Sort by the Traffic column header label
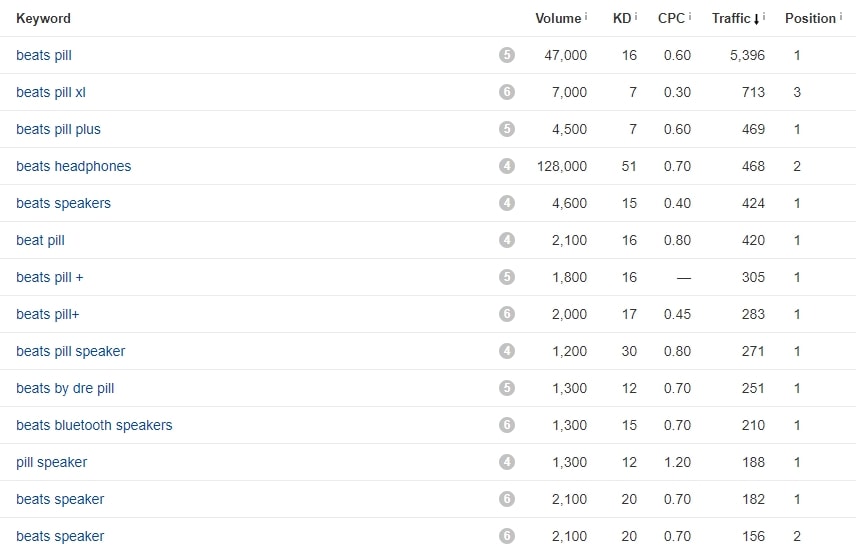 coord(731,19)
